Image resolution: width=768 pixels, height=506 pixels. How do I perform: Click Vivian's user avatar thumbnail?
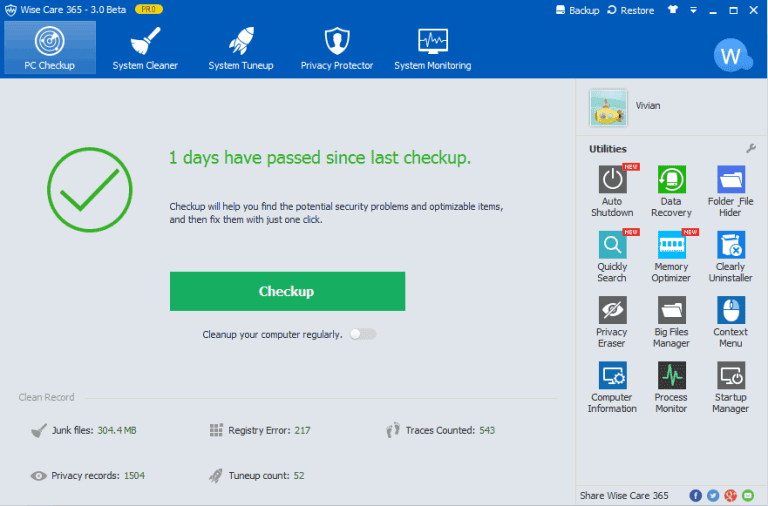coord(608,108)
